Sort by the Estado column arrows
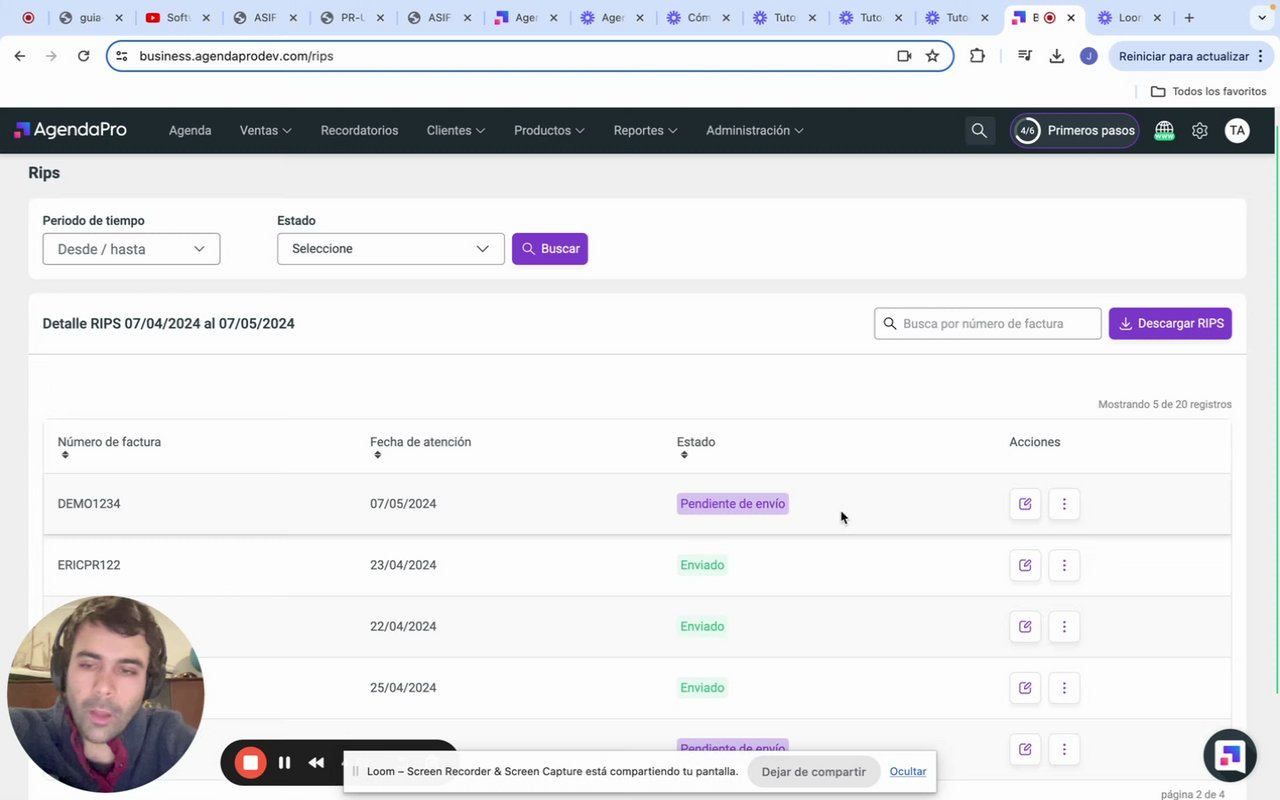 (x=684, y=455)
